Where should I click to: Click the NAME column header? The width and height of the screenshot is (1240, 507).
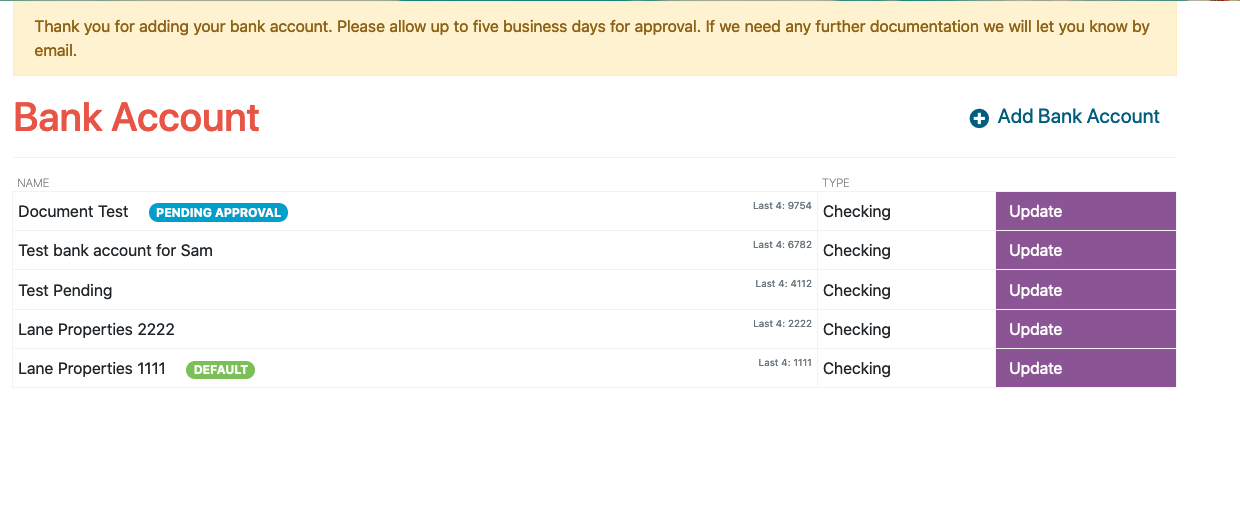point(33,183)
